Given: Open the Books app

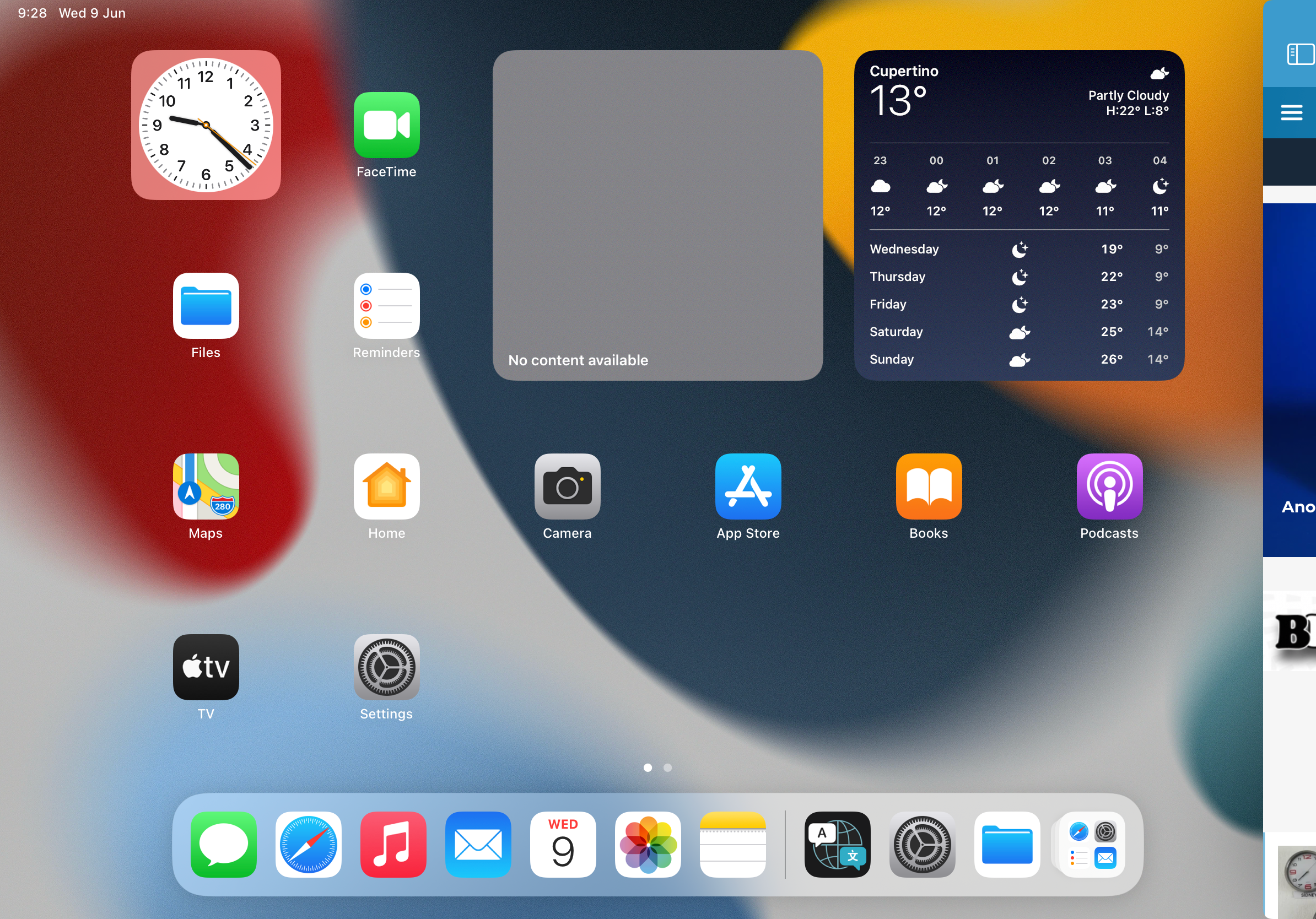Looking at the screenshot, I should (x=929, y=486).
